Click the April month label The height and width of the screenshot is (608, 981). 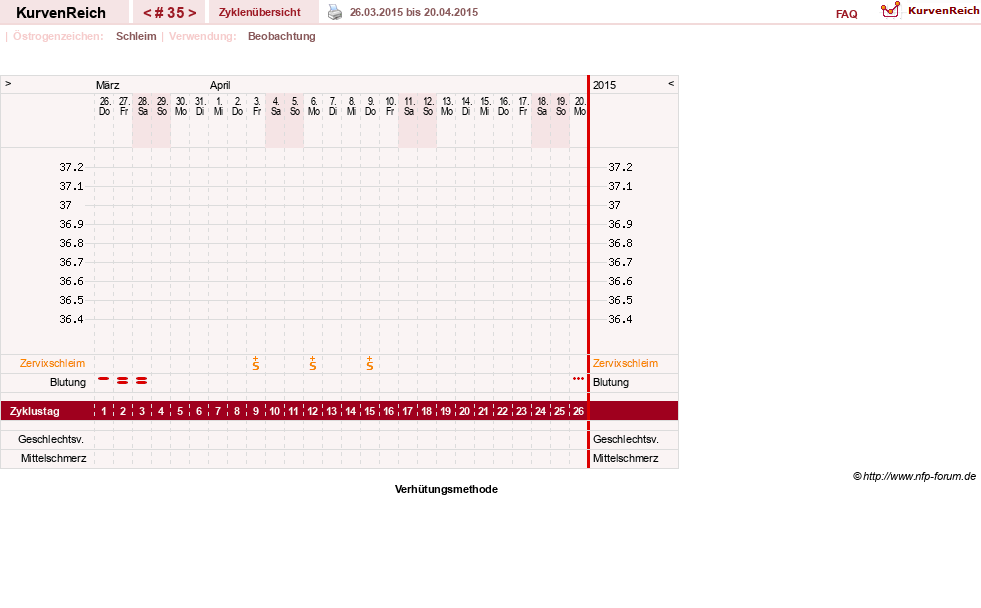click(220, 85)
